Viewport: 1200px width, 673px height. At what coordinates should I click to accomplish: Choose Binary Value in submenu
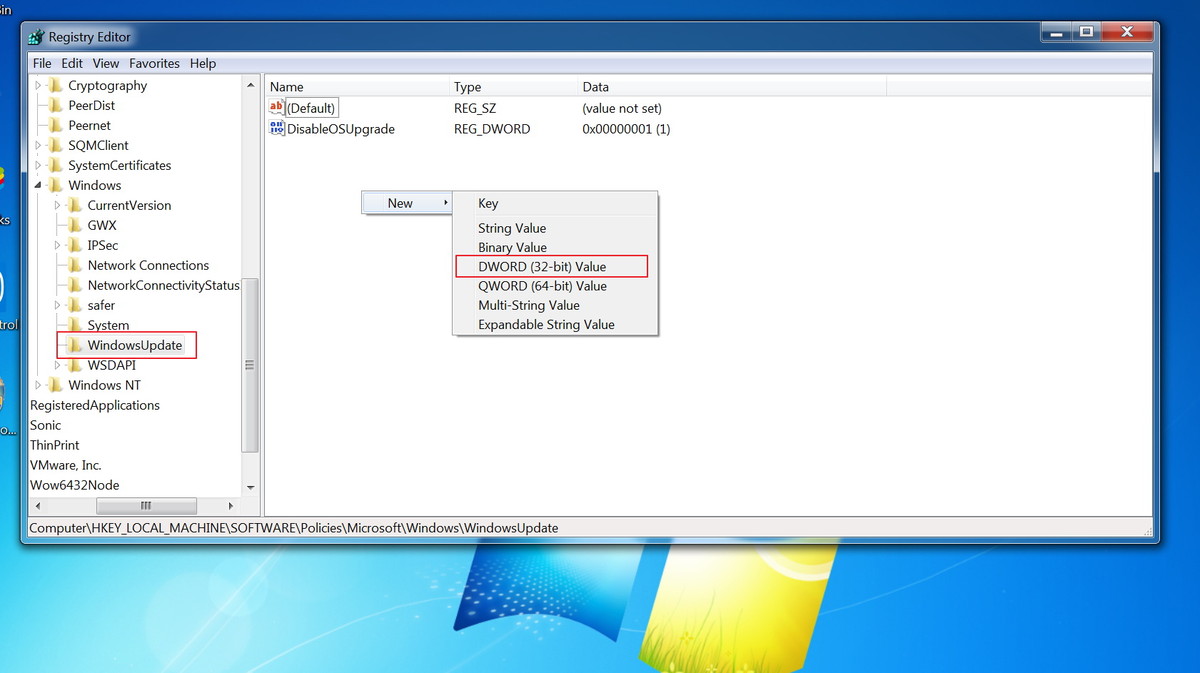pyautogui.click(x=555, y=247)
